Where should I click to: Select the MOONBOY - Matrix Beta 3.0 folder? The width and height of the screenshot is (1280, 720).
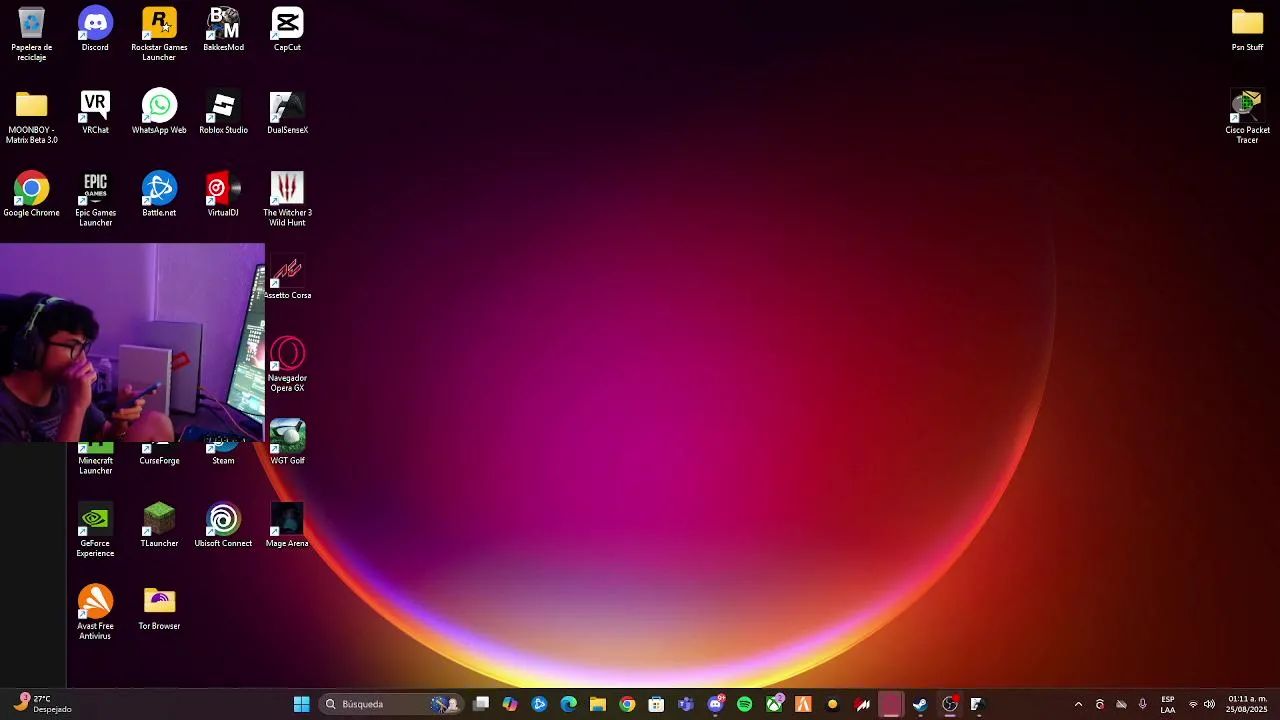click(31, 117)
